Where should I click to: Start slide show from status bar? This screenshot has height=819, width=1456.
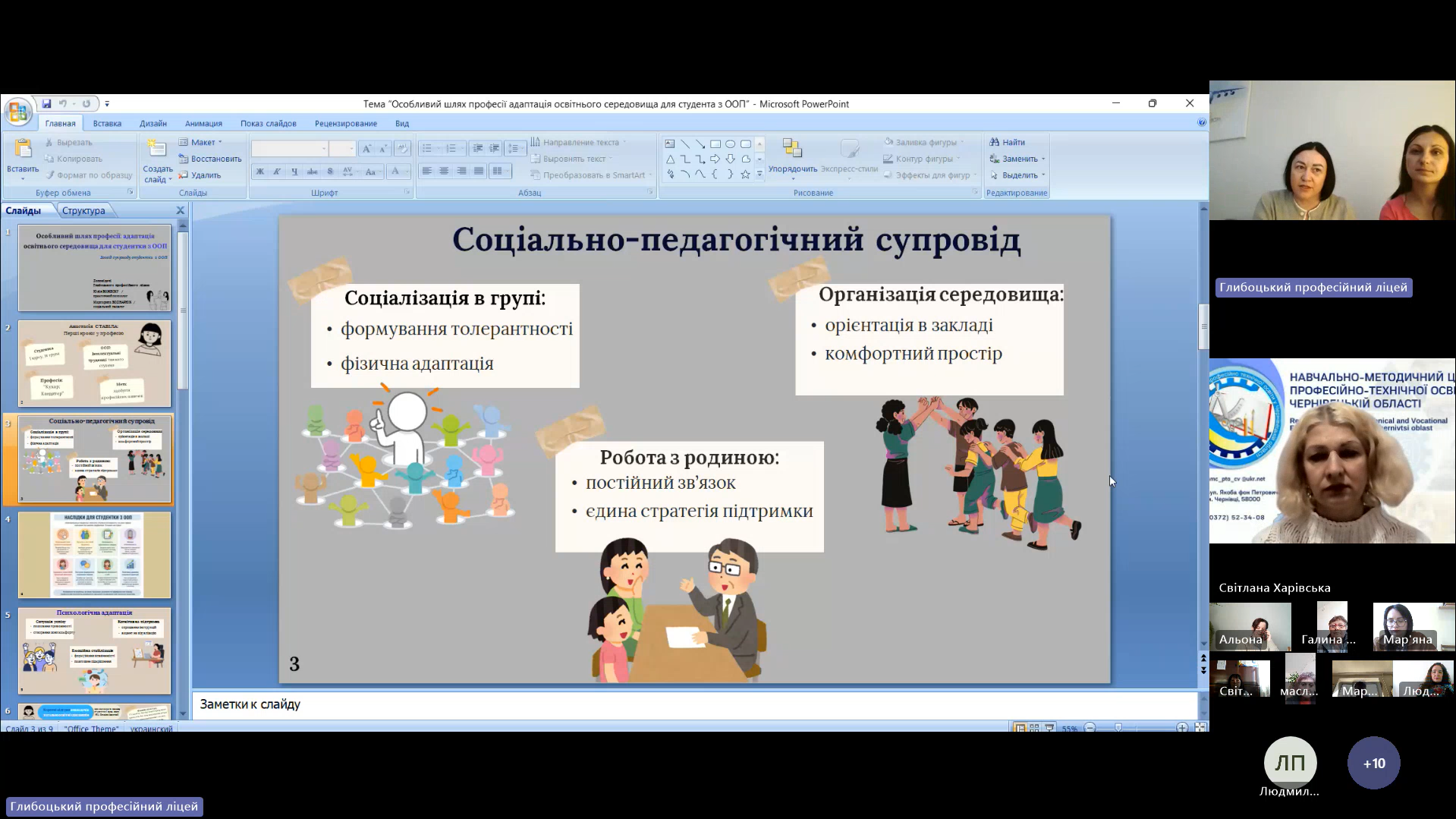1049,728
